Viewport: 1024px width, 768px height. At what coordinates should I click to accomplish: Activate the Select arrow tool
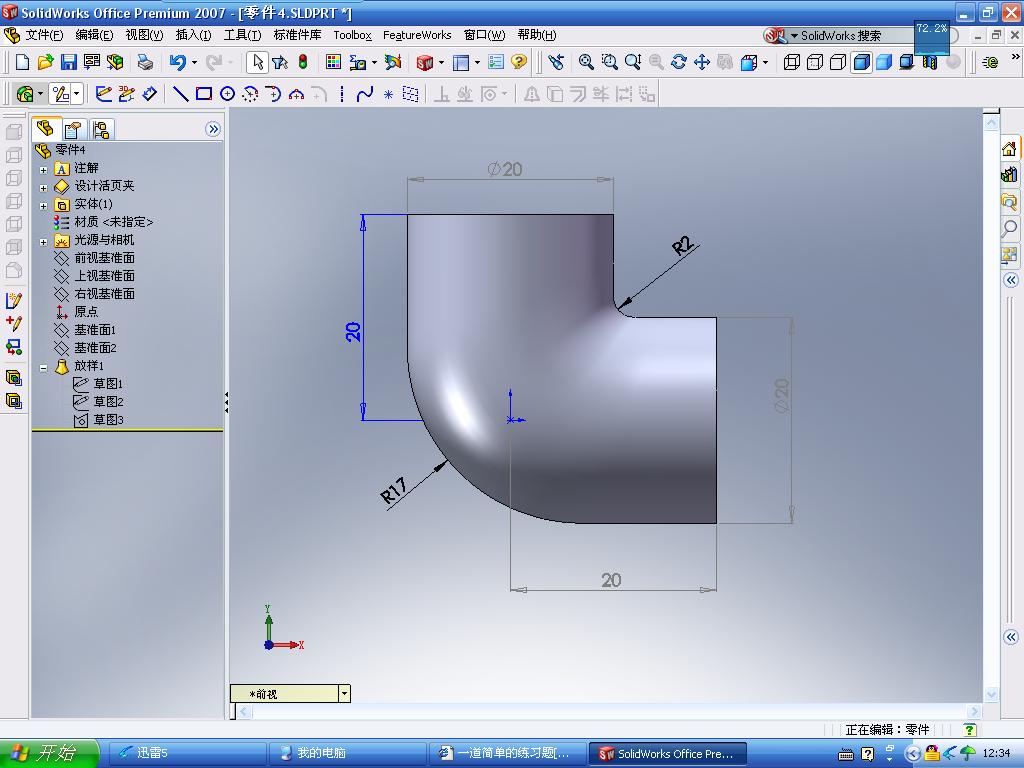[x=257, y=62]
